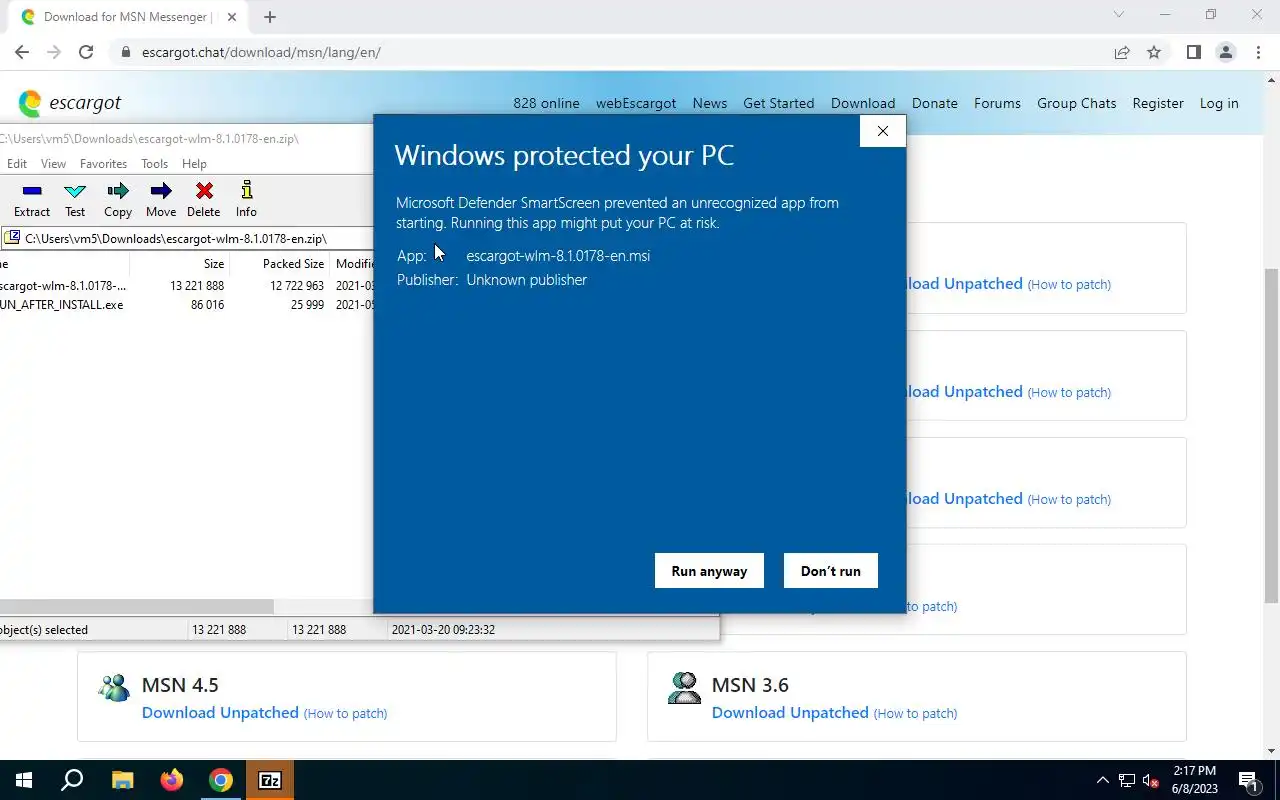Open File Explorer from taskbar

tap(122, 780)
